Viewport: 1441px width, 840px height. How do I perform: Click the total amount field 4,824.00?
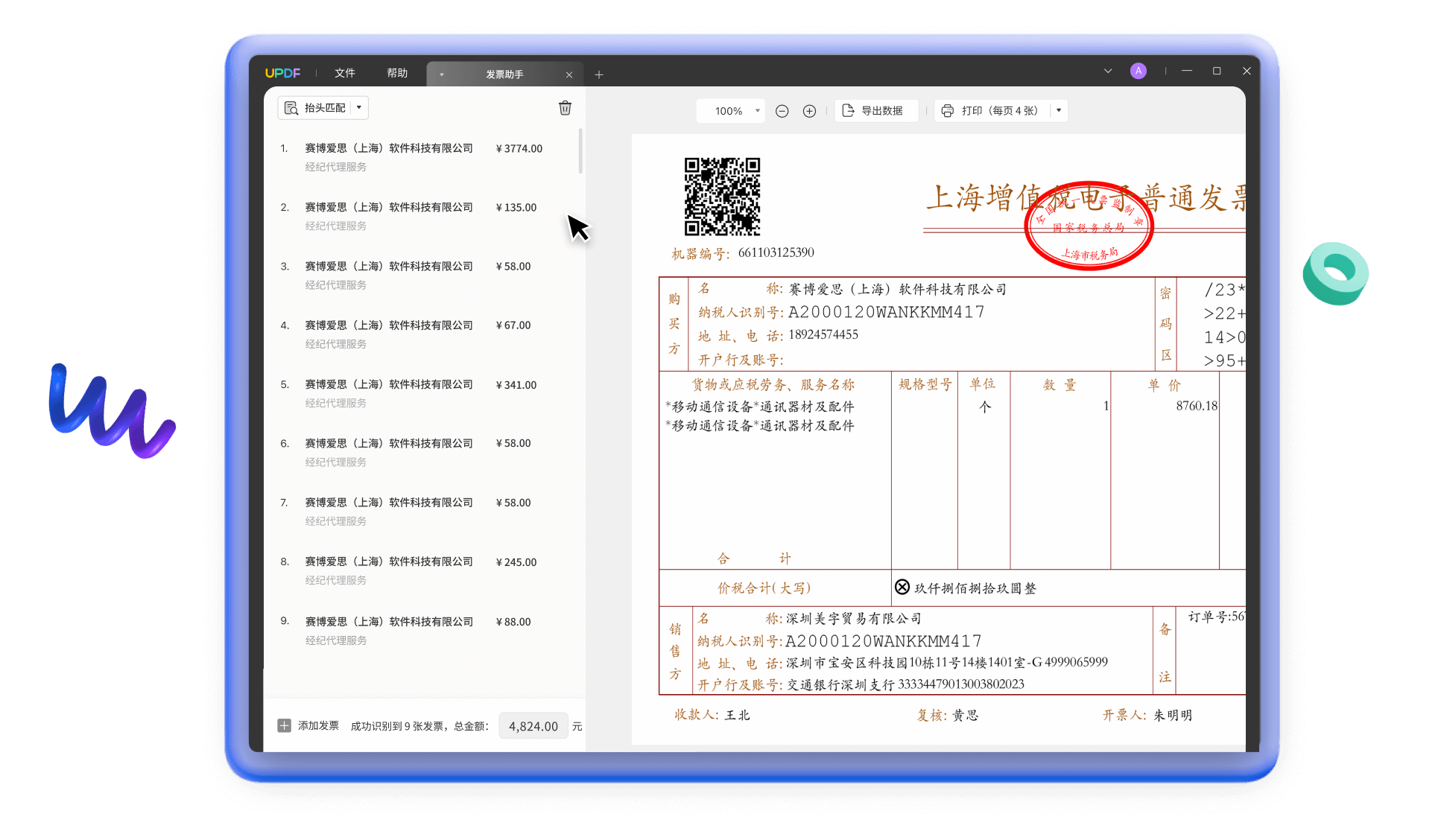tap(533, 726)
